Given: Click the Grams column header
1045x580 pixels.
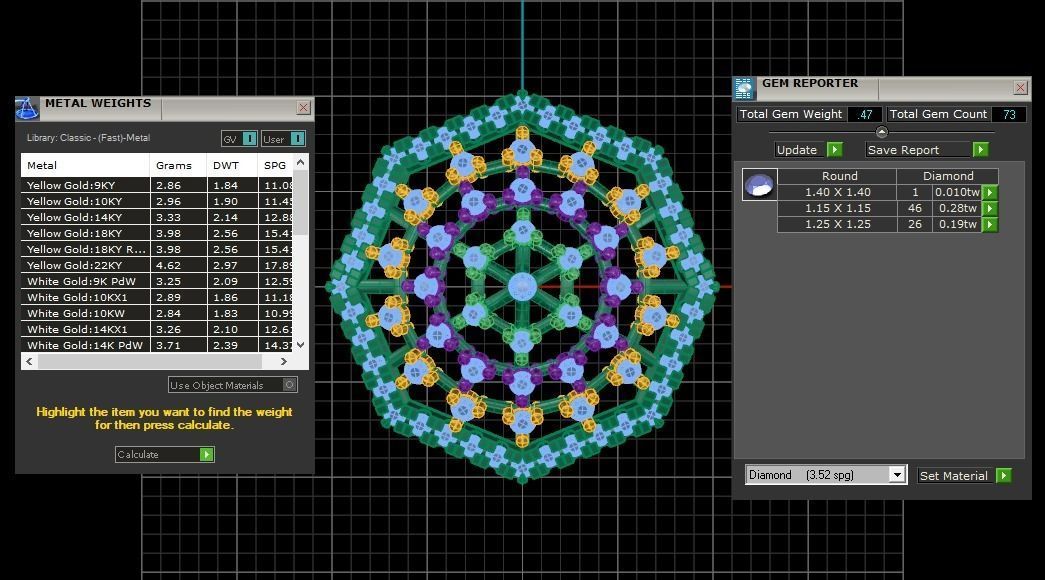Looking at the screenshot, I should click(x=178, y=165).
